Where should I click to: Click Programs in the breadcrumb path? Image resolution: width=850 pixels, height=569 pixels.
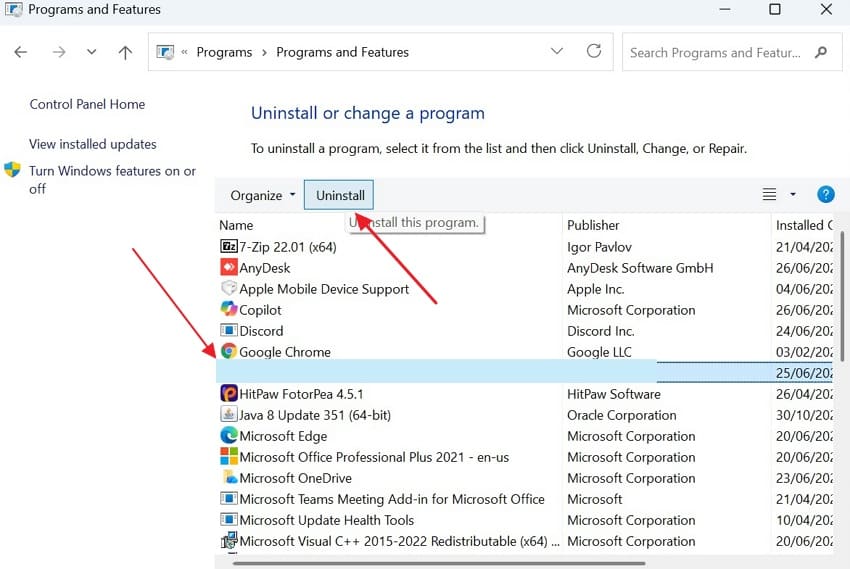click(224, 53)
